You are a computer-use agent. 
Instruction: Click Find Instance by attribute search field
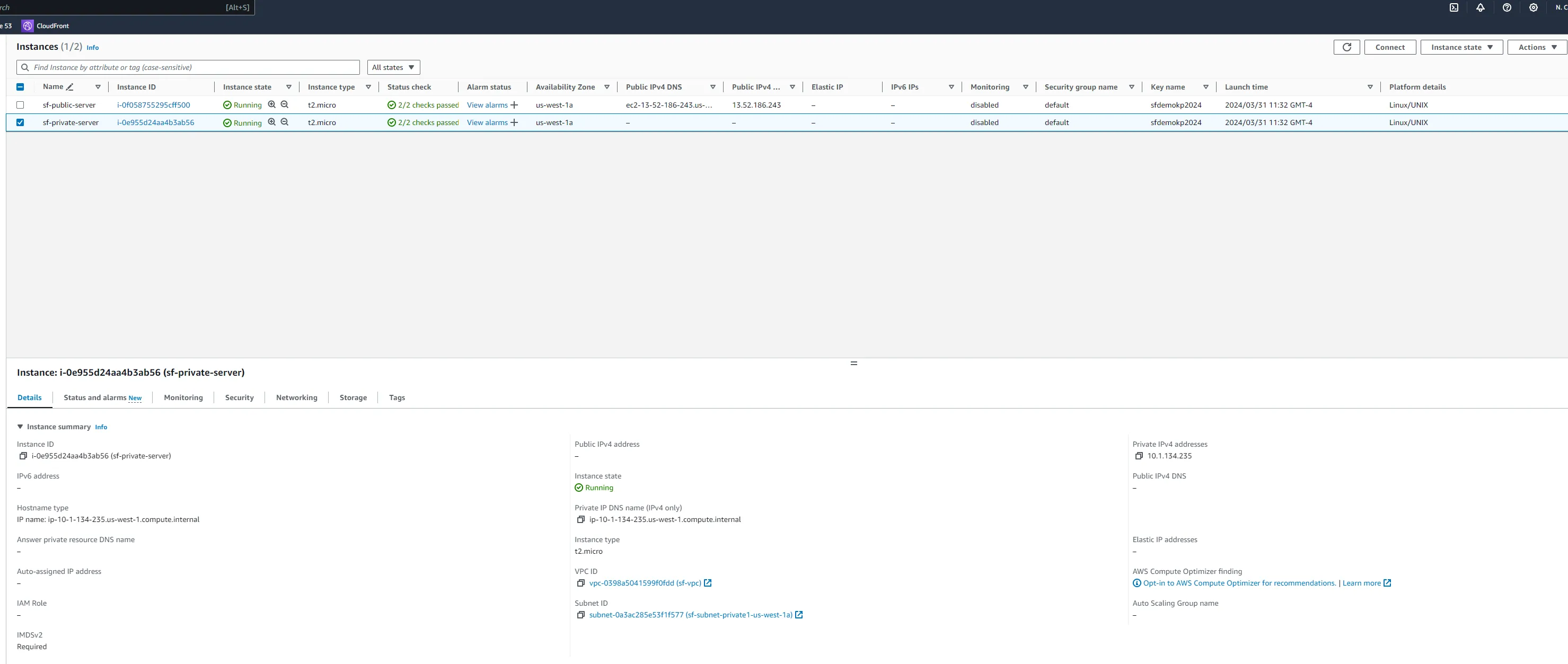188,67
